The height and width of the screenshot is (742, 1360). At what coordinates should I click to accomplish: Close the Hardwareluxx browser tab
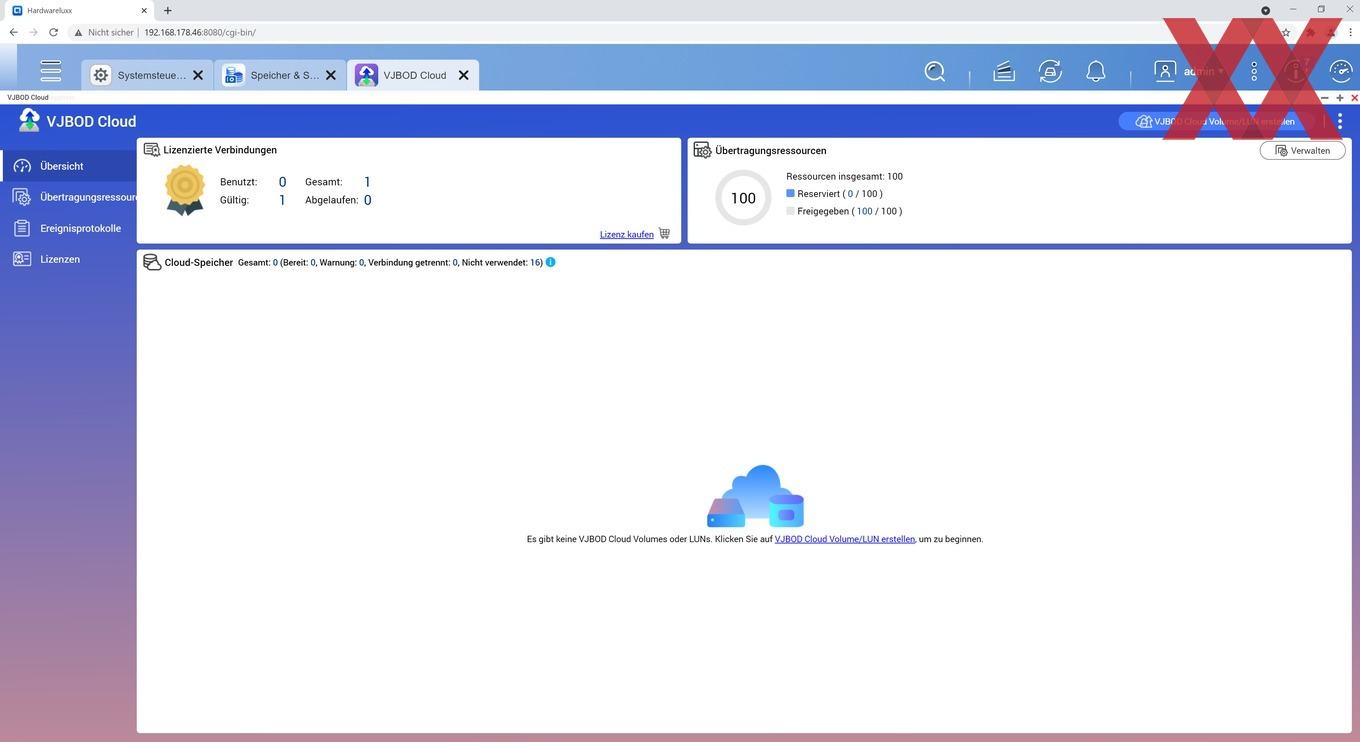[144, 10]
